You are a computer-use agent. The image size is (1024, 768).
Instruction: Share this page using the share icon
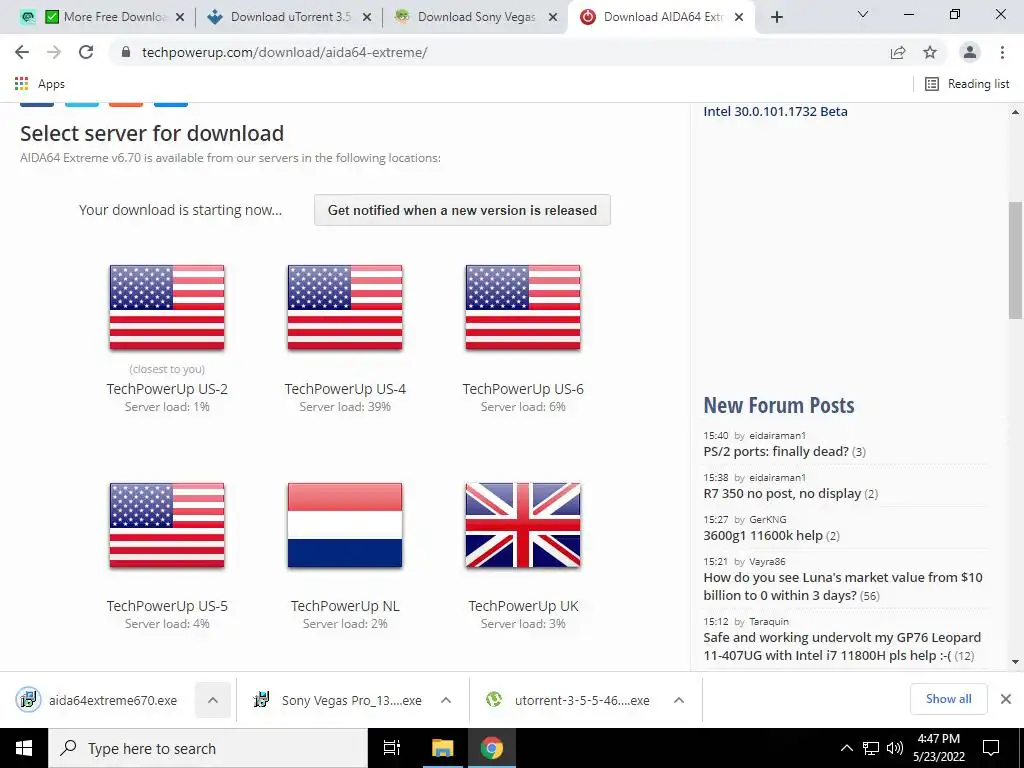tap(898, 52)
